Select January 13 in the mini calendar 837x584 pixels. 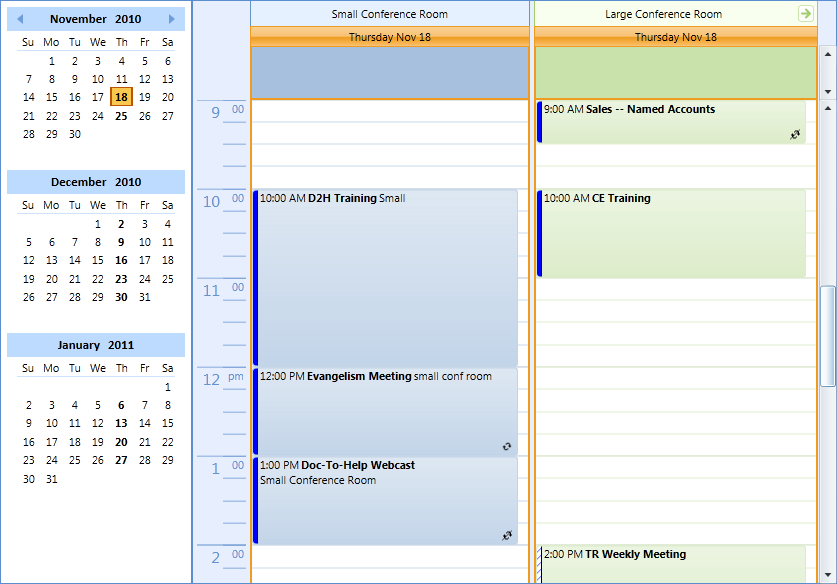(x=121, y=423)
